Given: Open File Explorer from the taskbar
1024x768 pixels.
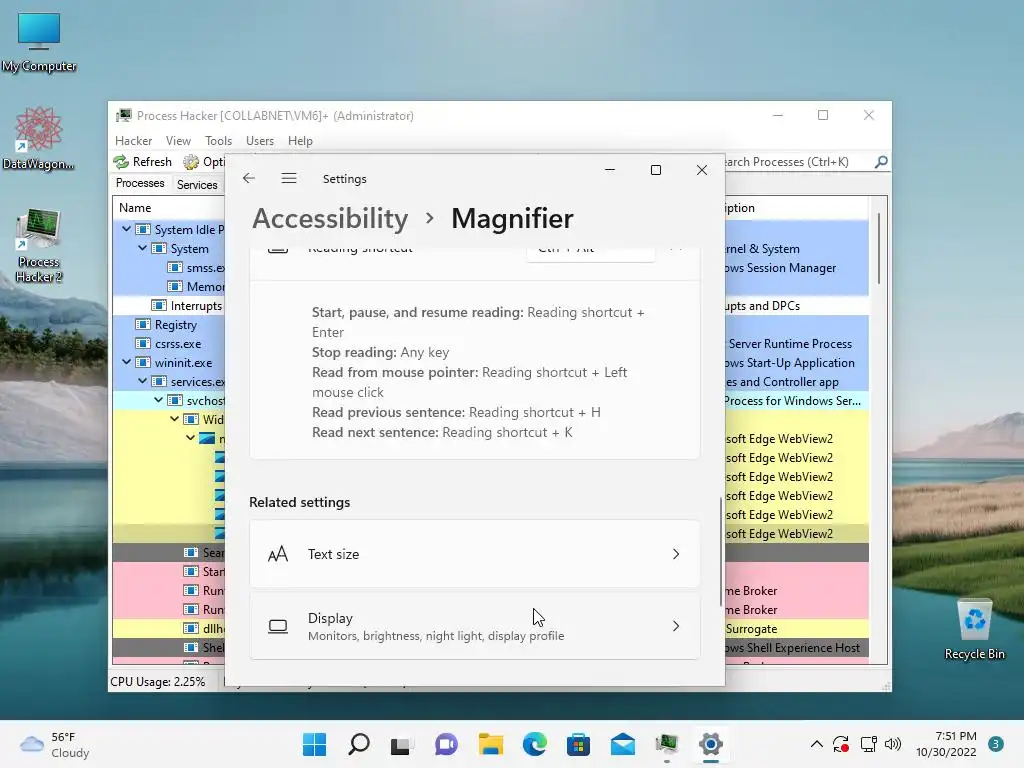Looking at the screenshot, I should click(x=490, y=744).
